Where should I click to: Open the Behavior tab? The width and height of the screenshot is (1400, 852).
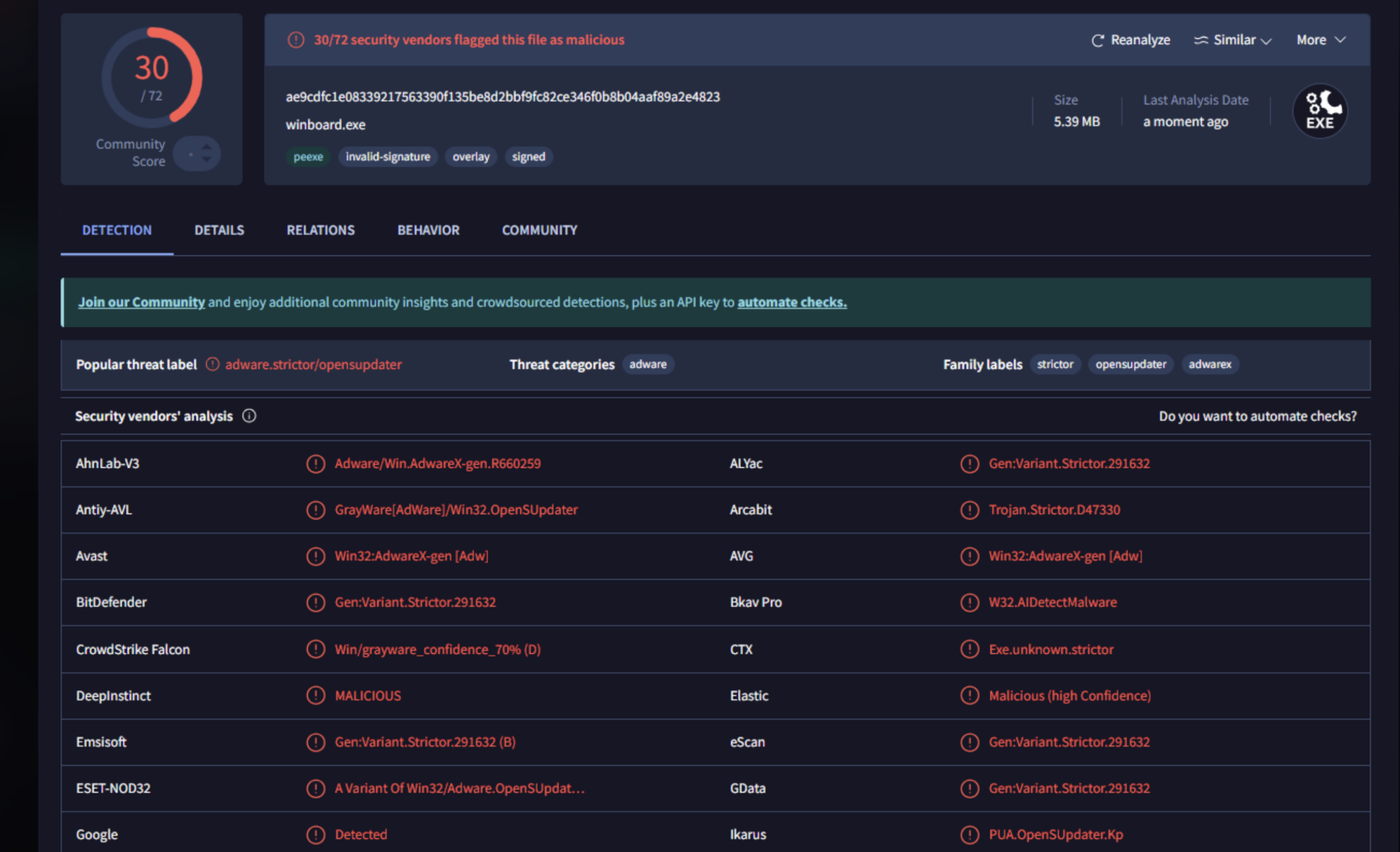(429, 230)
